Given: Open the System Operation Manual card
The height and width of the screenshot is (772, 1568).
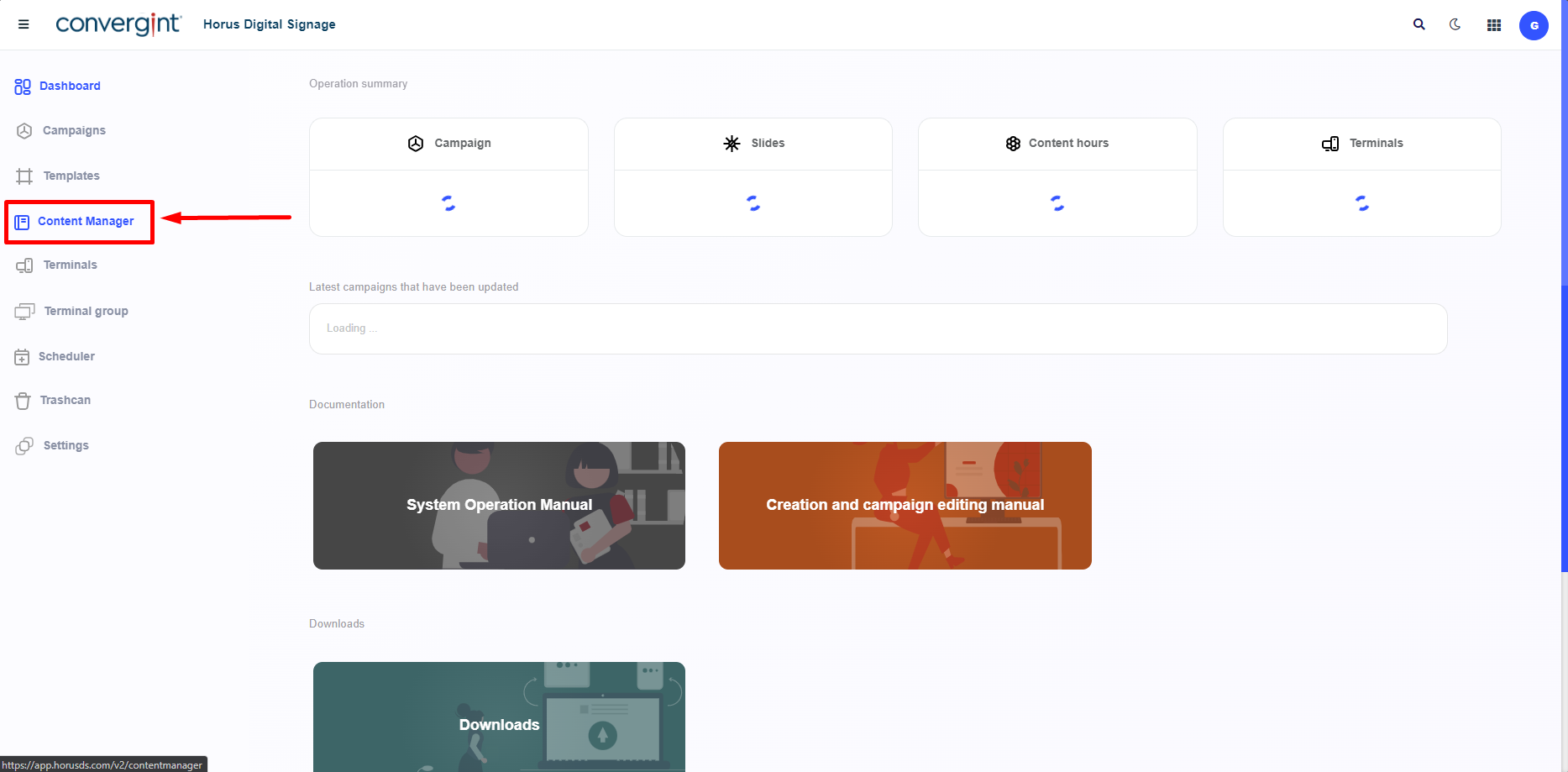Looking at the screenshot, I should click(499, 505).
